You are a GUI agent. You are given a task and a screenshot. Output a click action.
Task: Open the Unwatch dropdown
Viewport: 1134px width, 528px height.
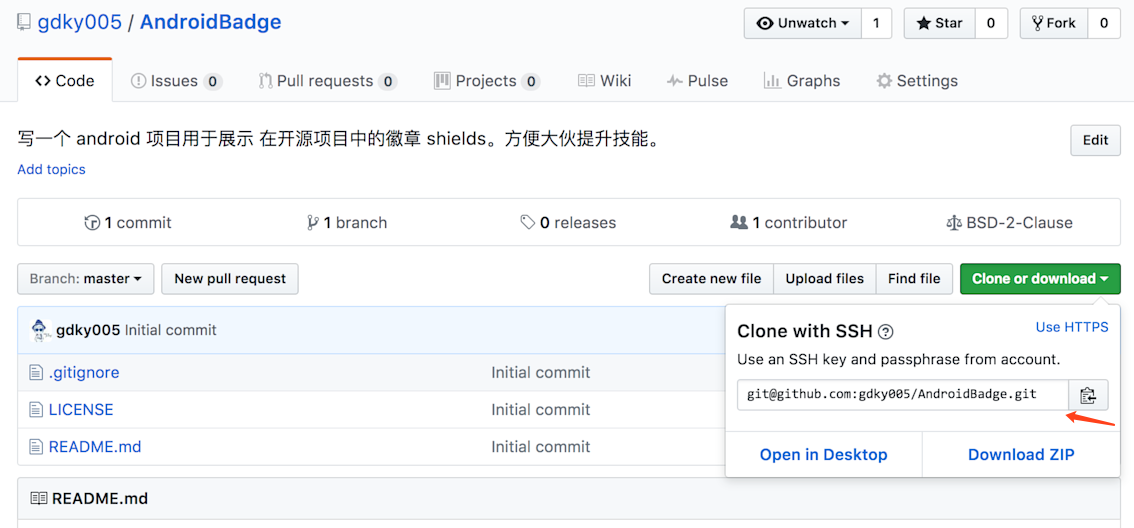point(803,23)
